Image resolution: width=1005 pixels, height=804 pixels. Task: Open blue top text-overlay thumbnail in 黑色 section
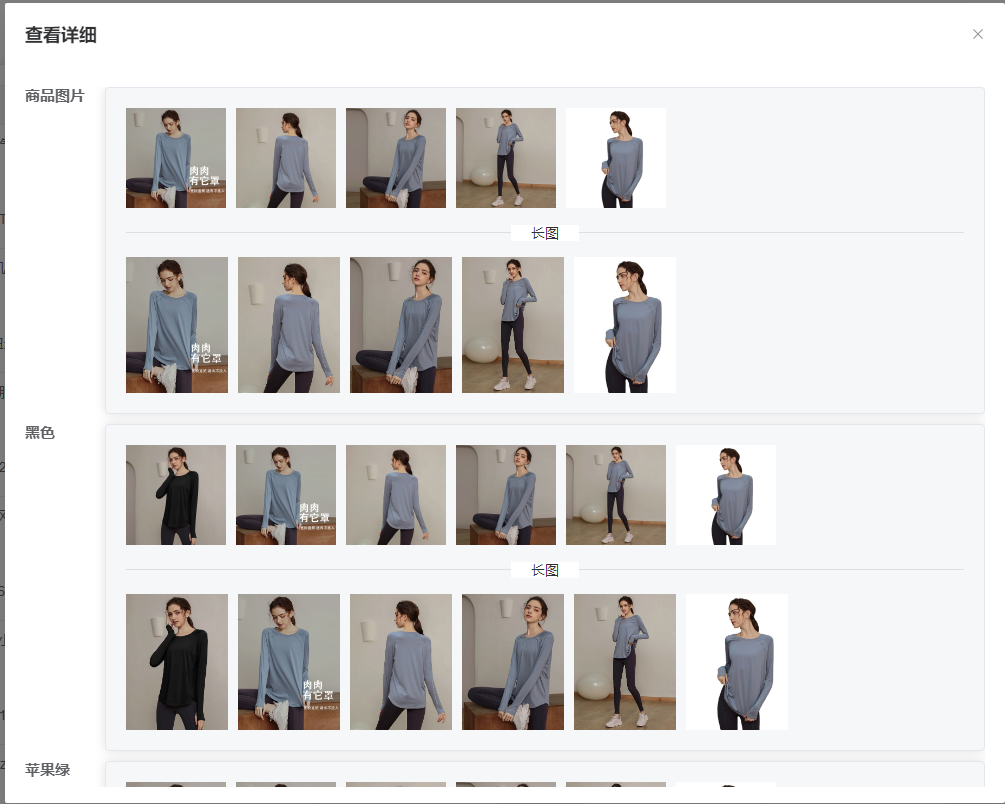286,495
